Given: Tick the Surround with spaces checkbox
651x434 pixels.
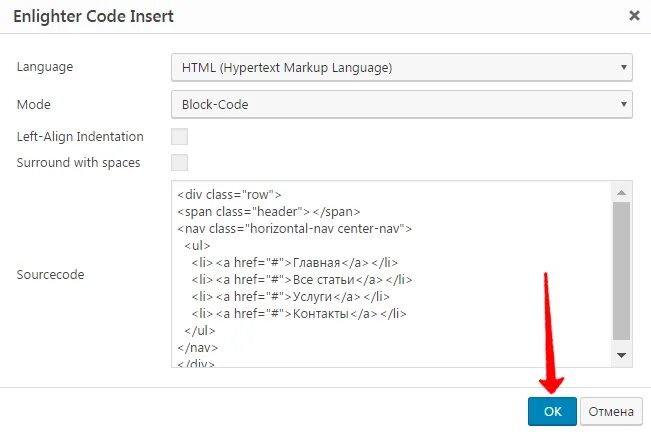Looking at the screenshot, I should [x=180, y=162].
